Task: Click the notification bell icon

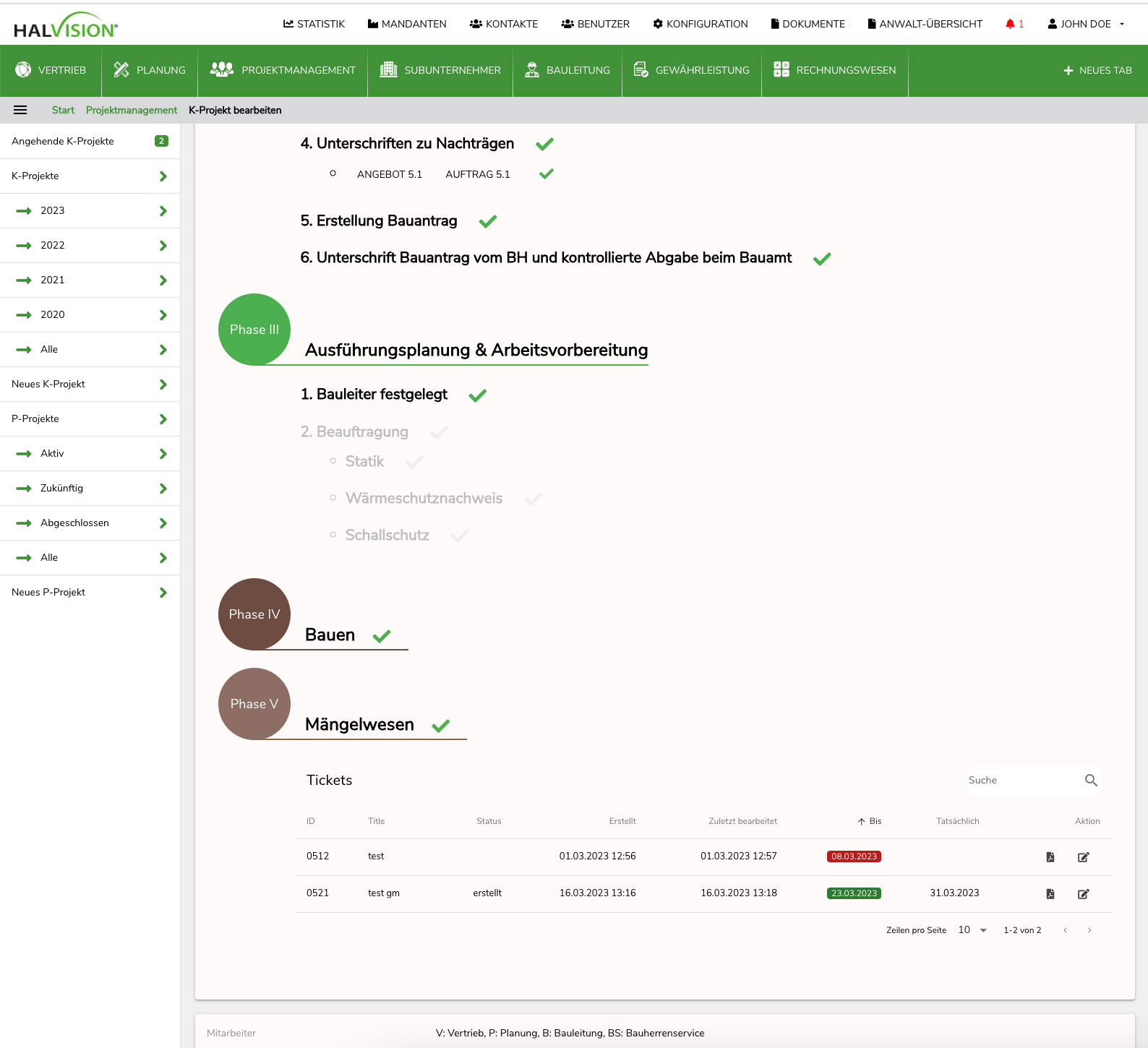Action: [x=1010, y=24]
